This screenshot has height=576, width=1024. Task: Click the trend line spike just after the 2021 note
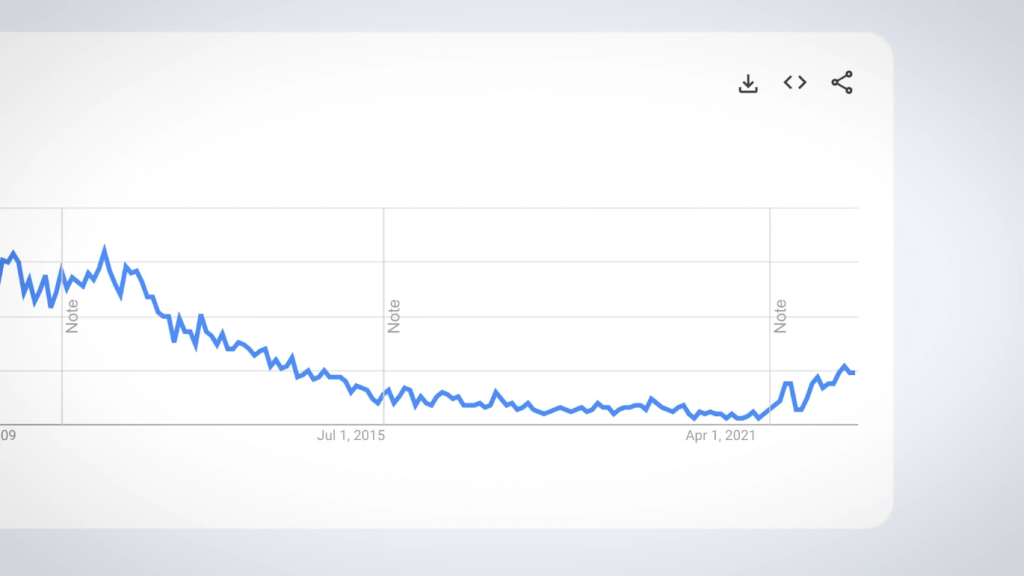click(x=787, y=383)
